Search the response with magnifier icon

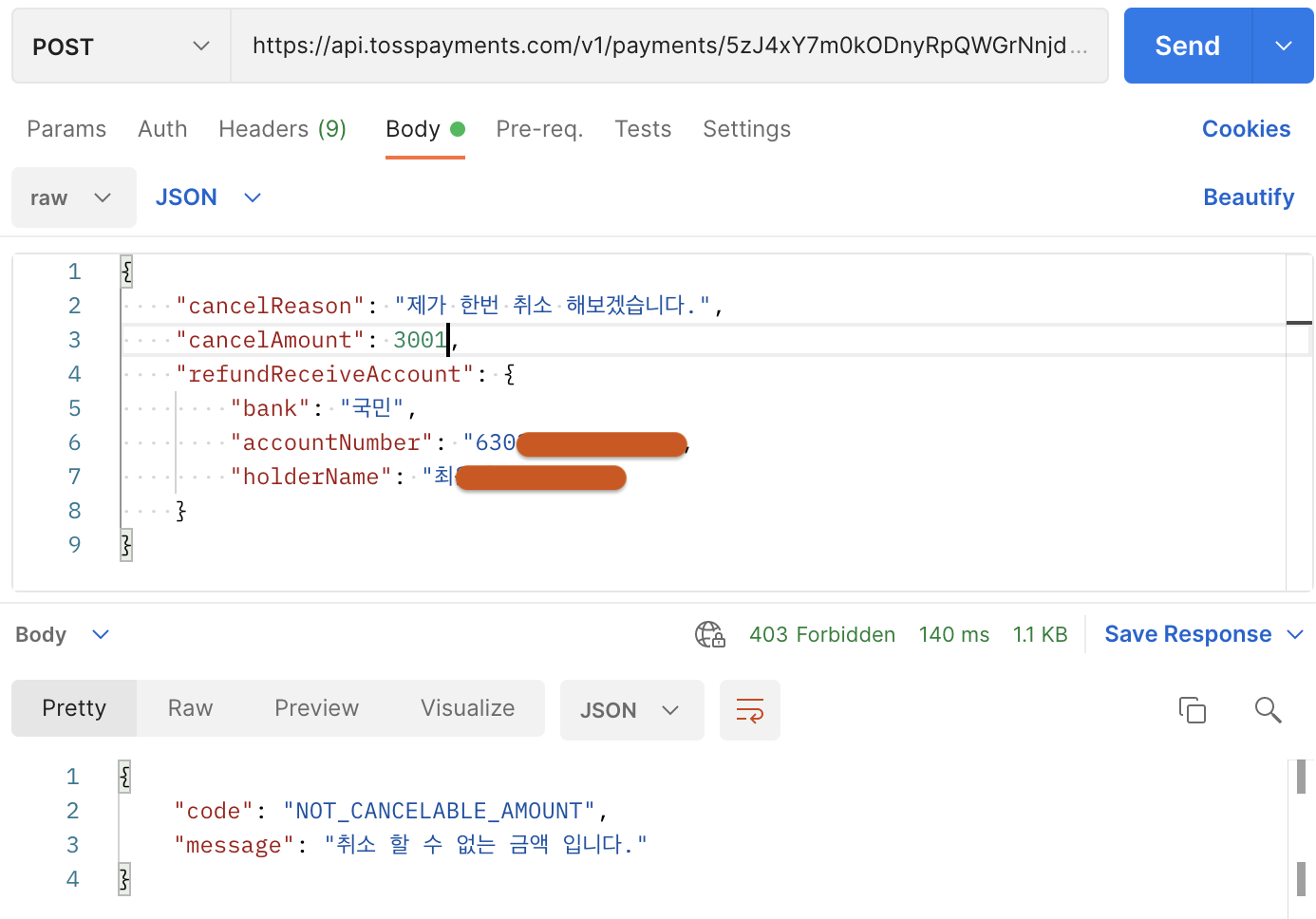(x=1269, y=710)
